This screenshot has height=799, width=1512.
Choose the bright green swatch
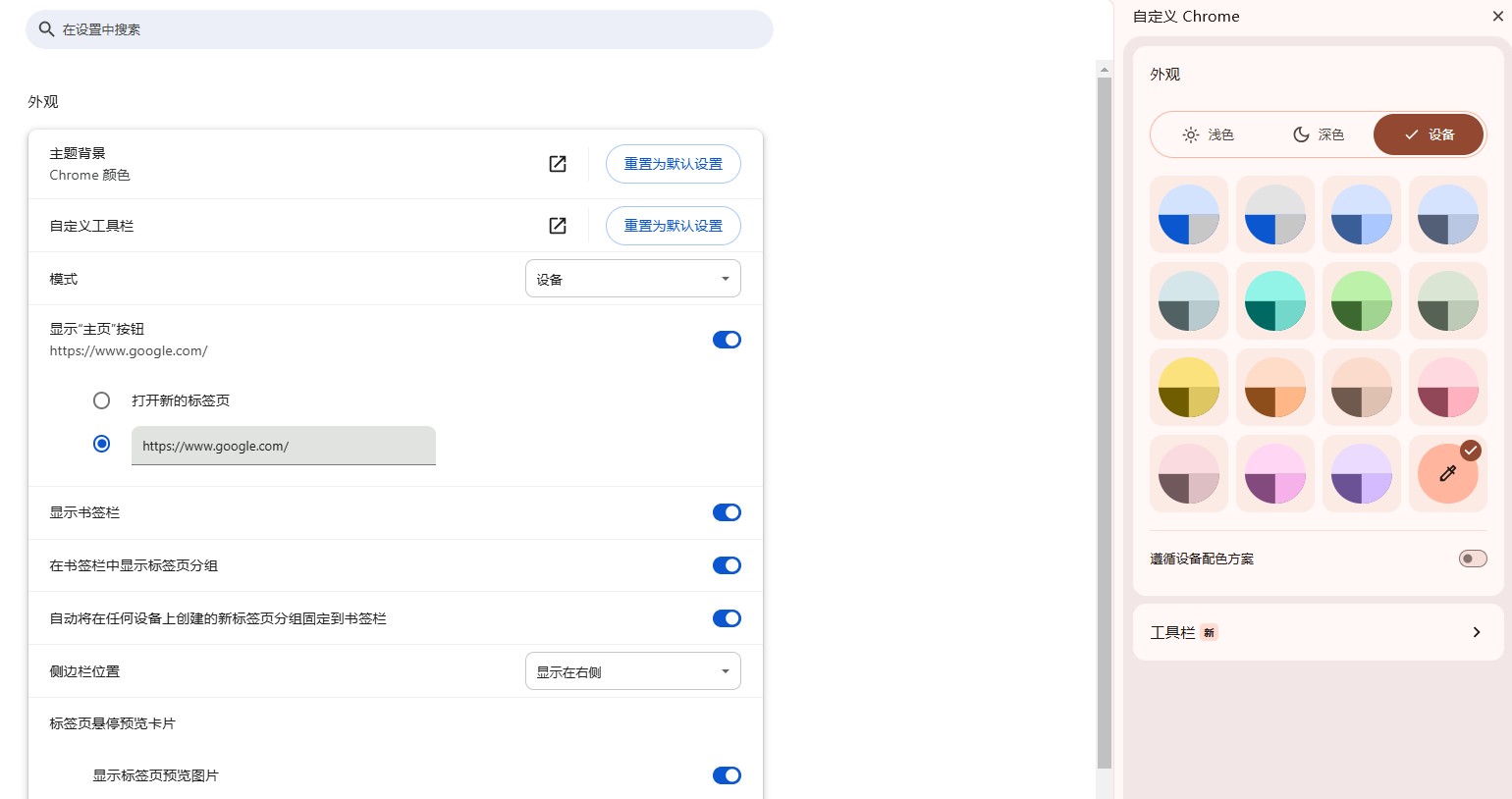point(1362,301)
